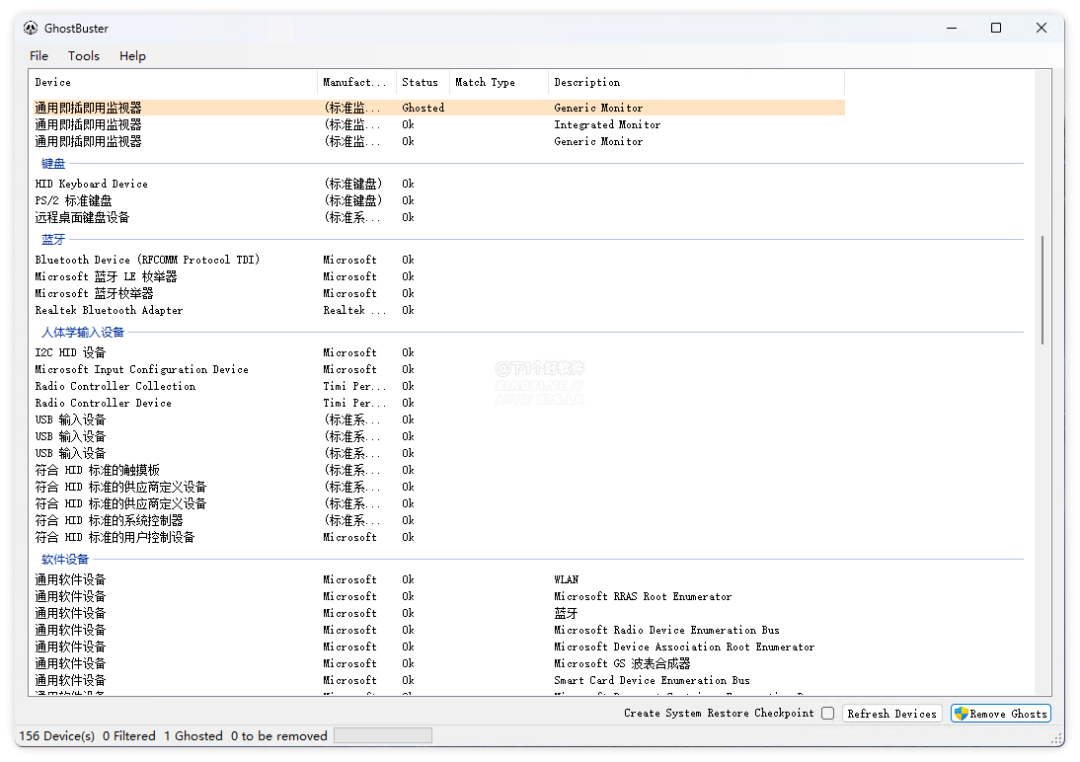The width and height of the screenshot is (1080, 762).
Task: Minimize the GhostBuster window
Action: click(x=950, y=28)
